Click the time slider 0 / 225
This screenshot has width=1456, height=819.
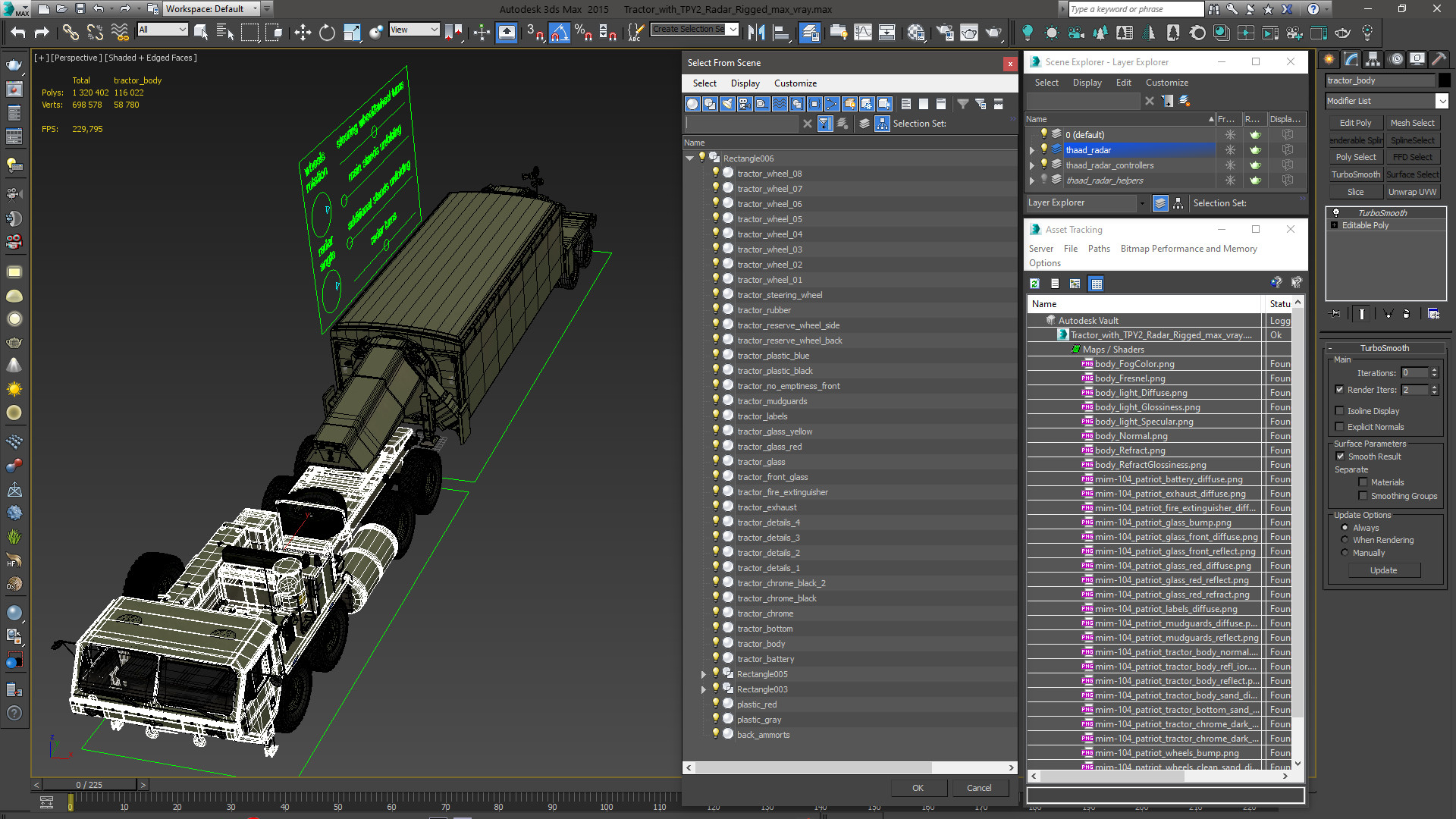coord(89,785)
